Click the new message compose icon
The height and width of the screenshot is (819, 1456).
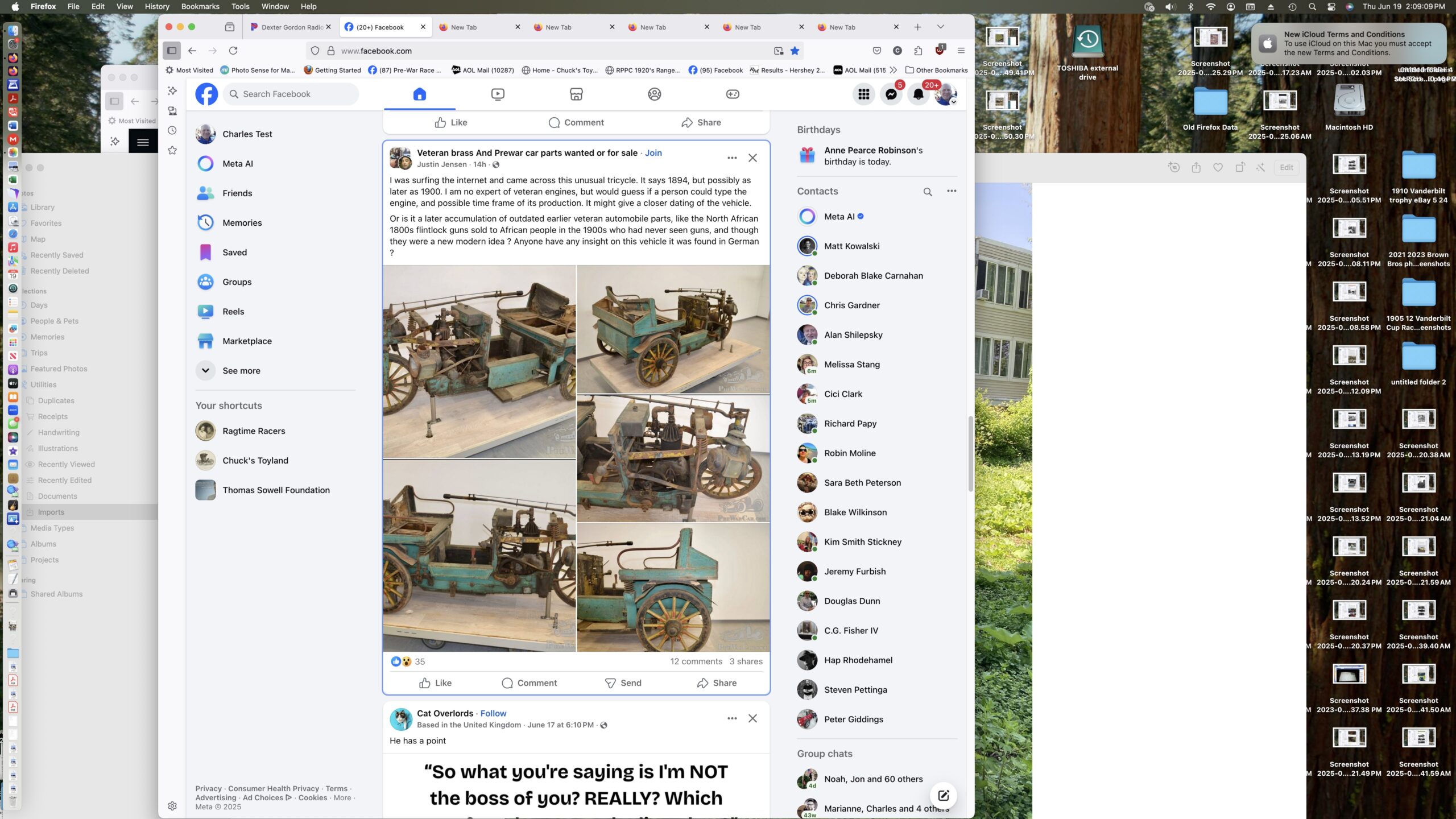pyautogui.click(x=943, y=795)
